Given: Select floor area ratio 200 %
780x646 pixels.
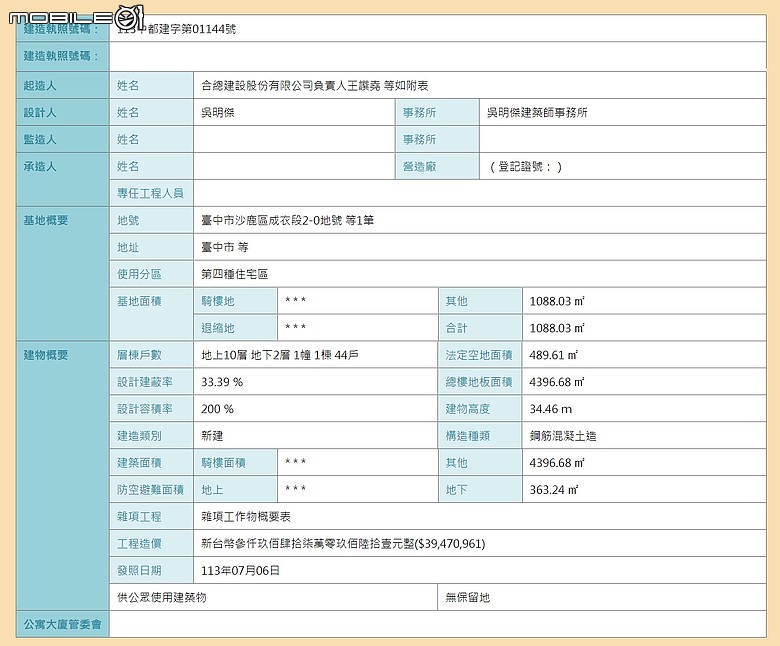Looking at the screenshot, I should coord(217,409).
